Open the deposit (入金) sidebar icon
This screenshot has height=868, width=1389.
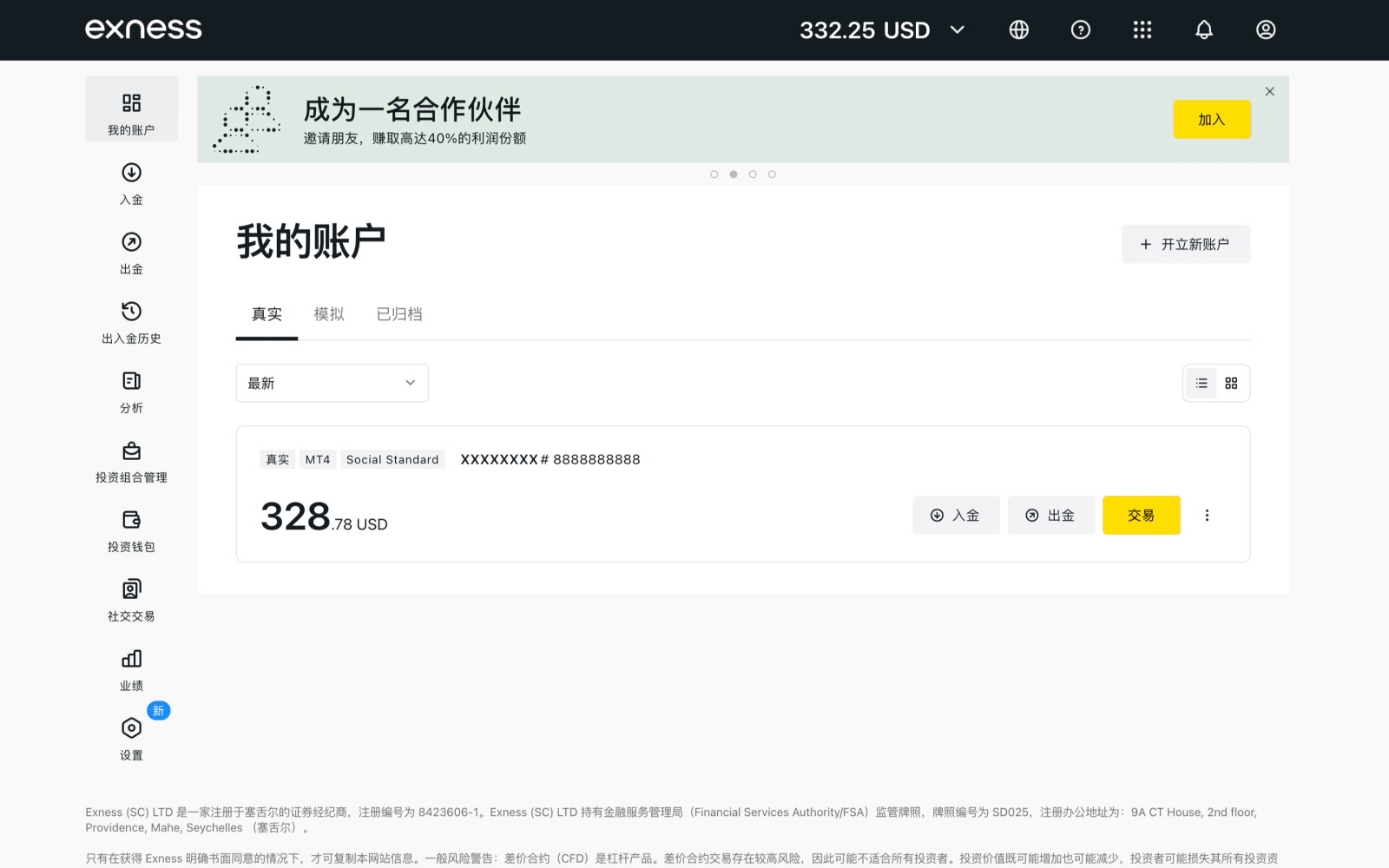click(131, 173)
